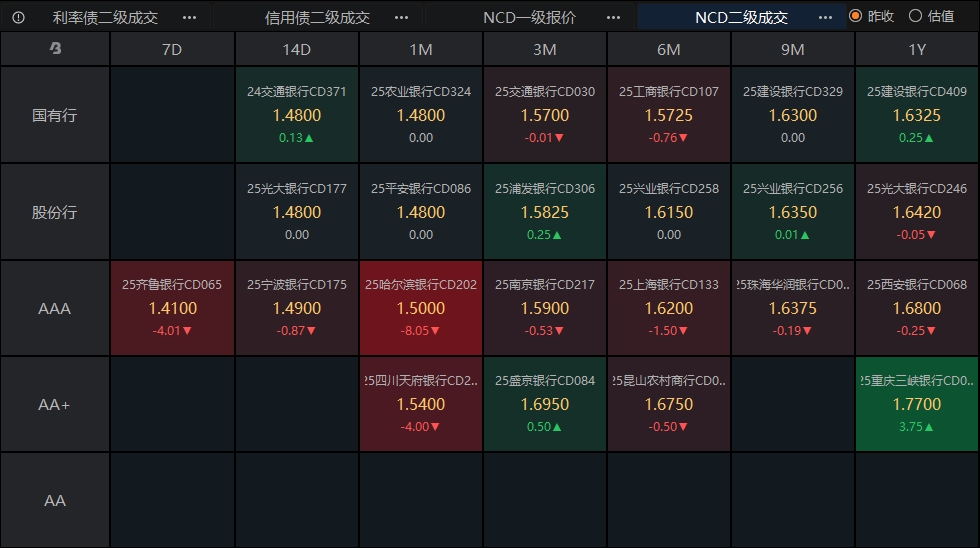Screen dimensions: 980x548
Task: Select the 股份行 row label
Action: coord(55,212)
